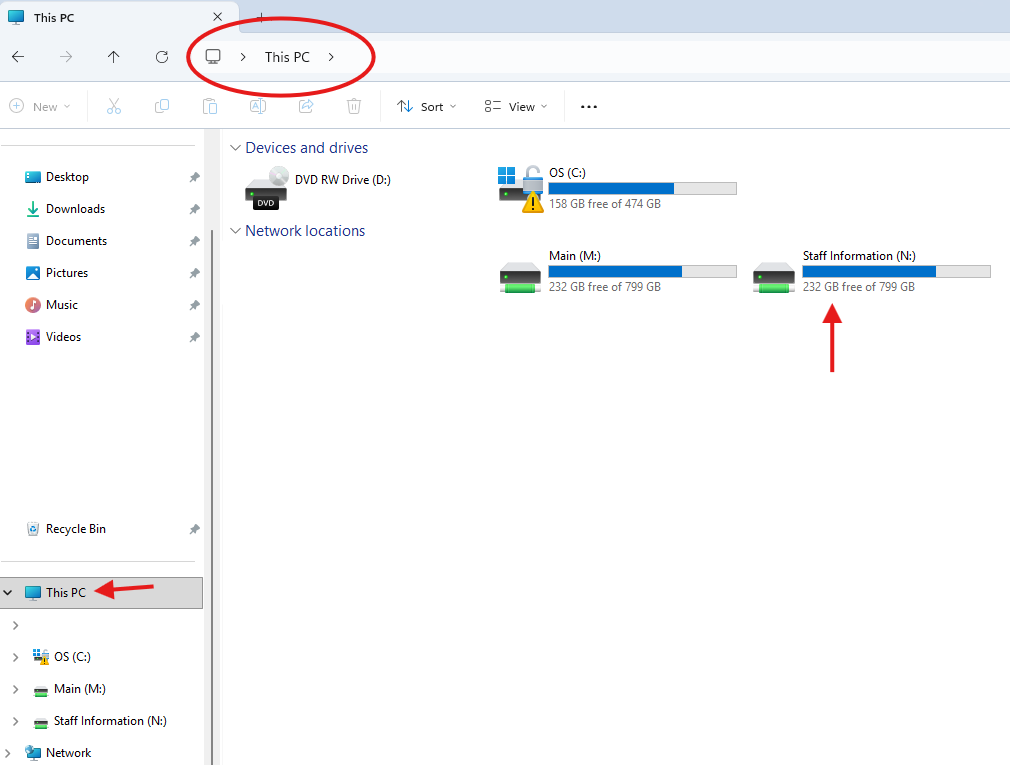Click the Rename icon in toolbar
Screen dimensions: 1010x765
click(258, 106)
